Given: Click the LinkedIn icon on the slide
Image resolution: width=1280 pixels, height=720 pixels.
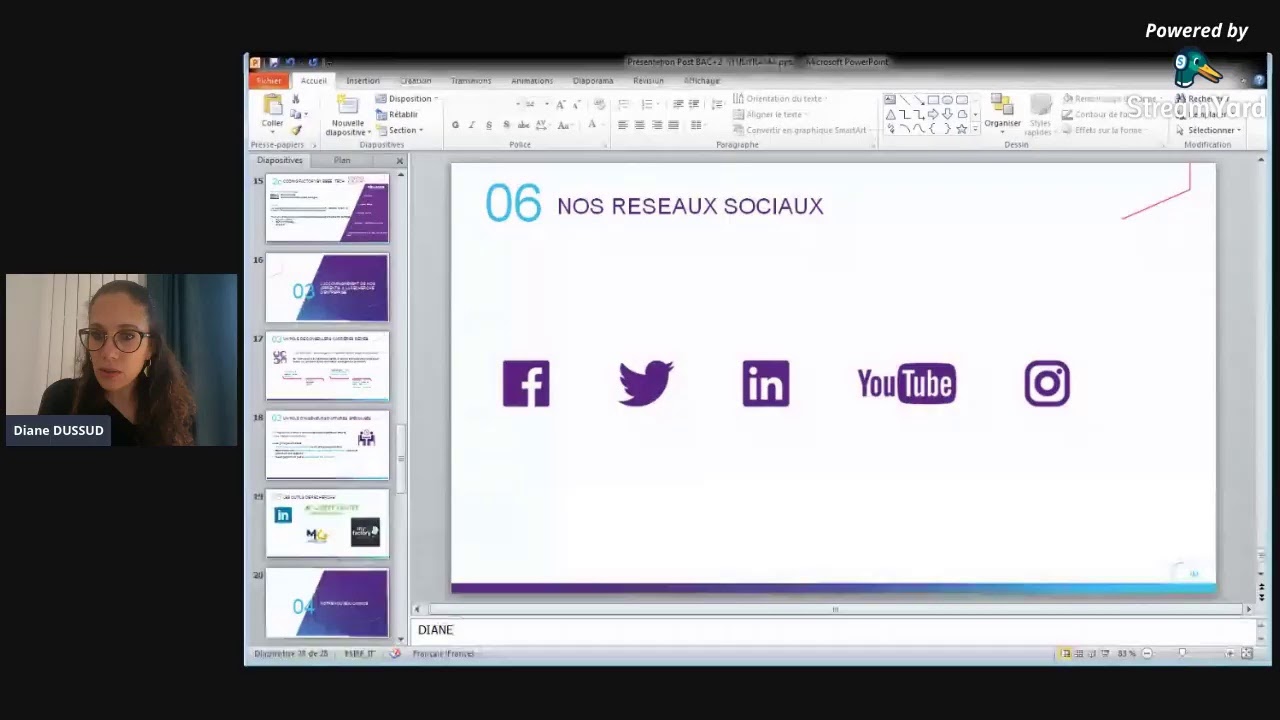Looking at the screenshot, I should [x=766, y=384].
